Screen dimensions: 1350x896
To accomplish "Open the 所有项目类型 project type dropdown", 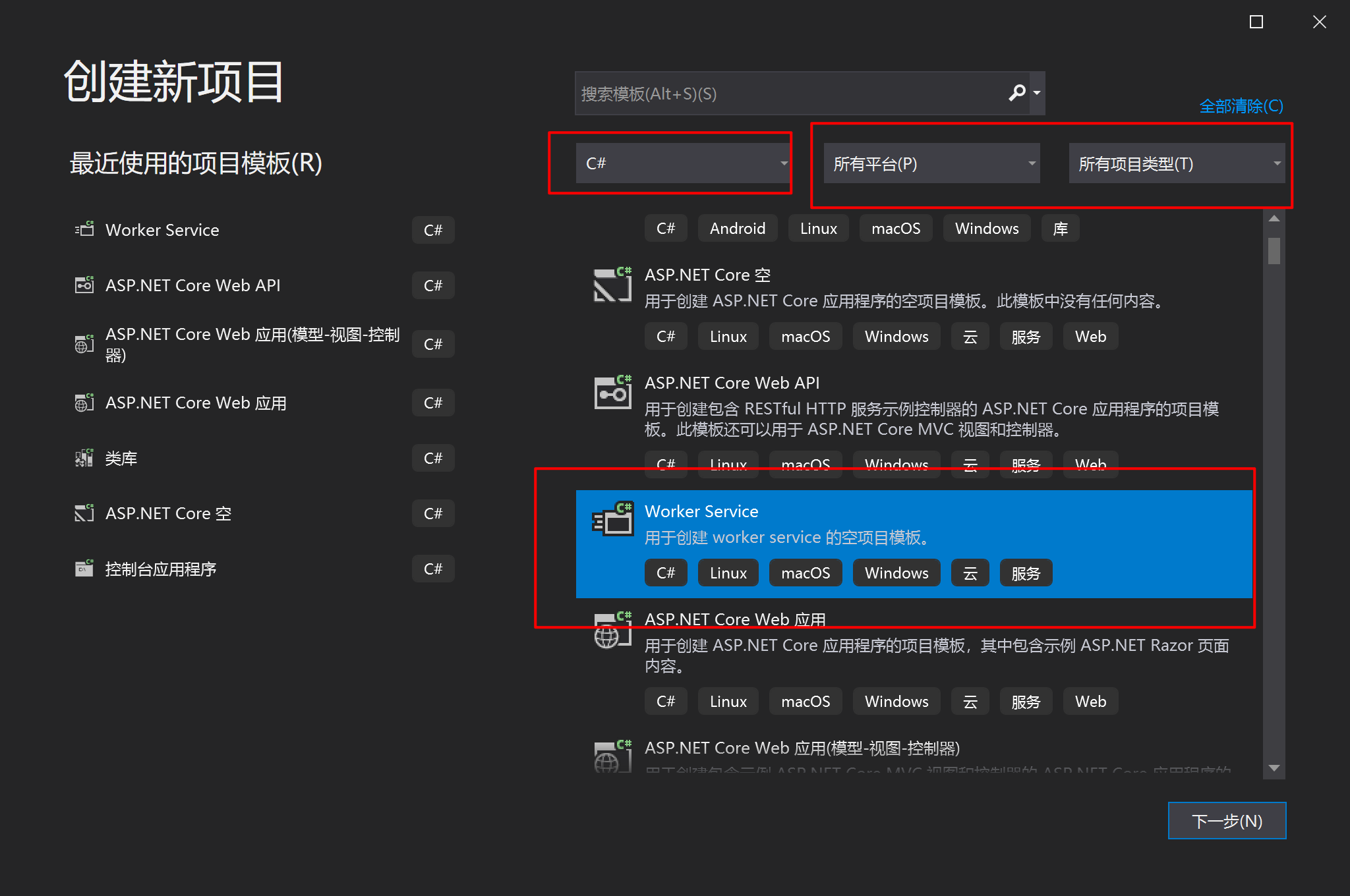I will tap(1176, 163).
